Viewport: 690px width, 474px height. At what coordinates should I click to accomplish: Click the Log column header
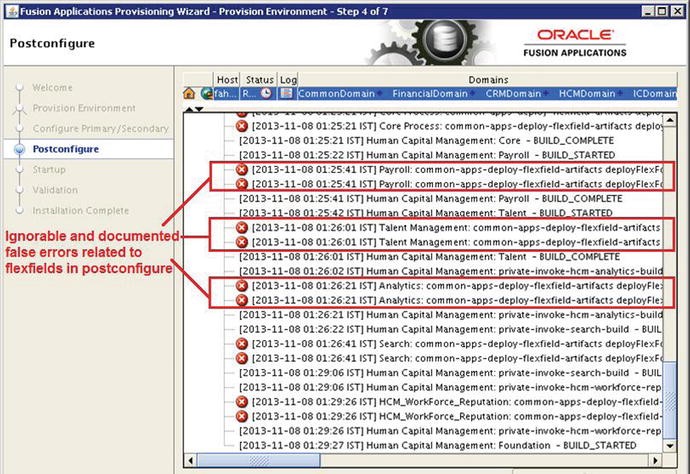click(288, 80)
